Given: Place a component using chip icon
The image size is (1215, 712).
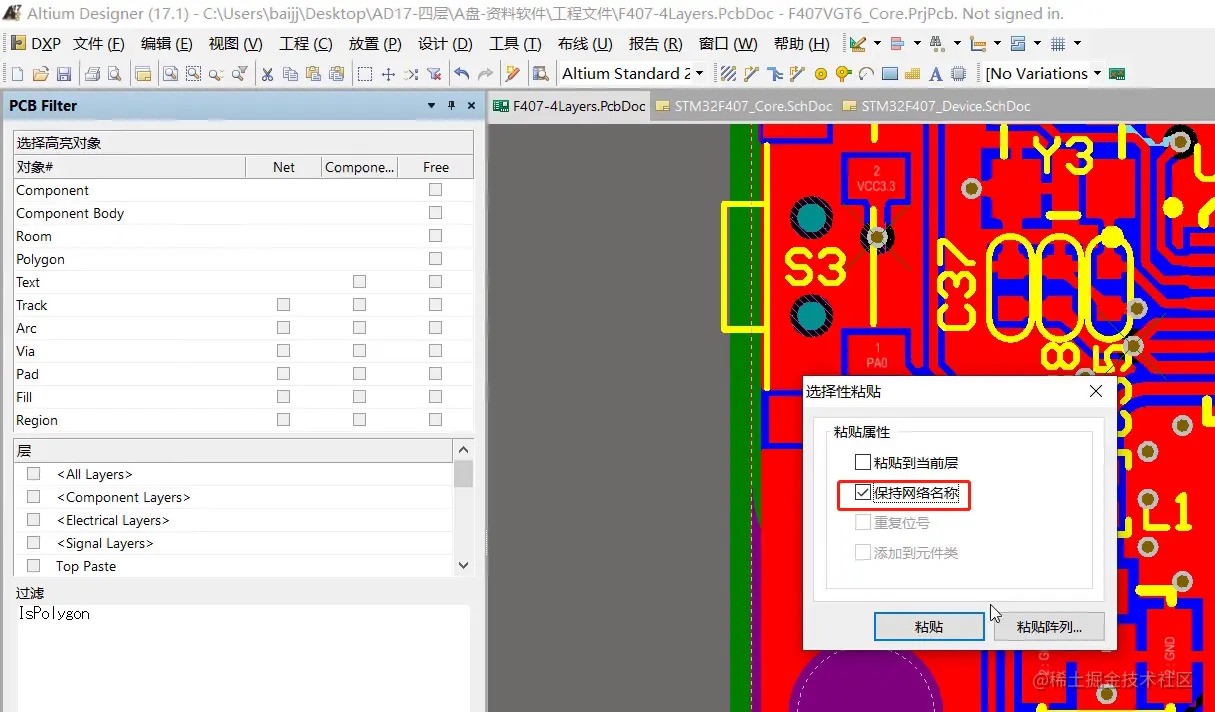Looking at the screenshot, I should 959,74.
